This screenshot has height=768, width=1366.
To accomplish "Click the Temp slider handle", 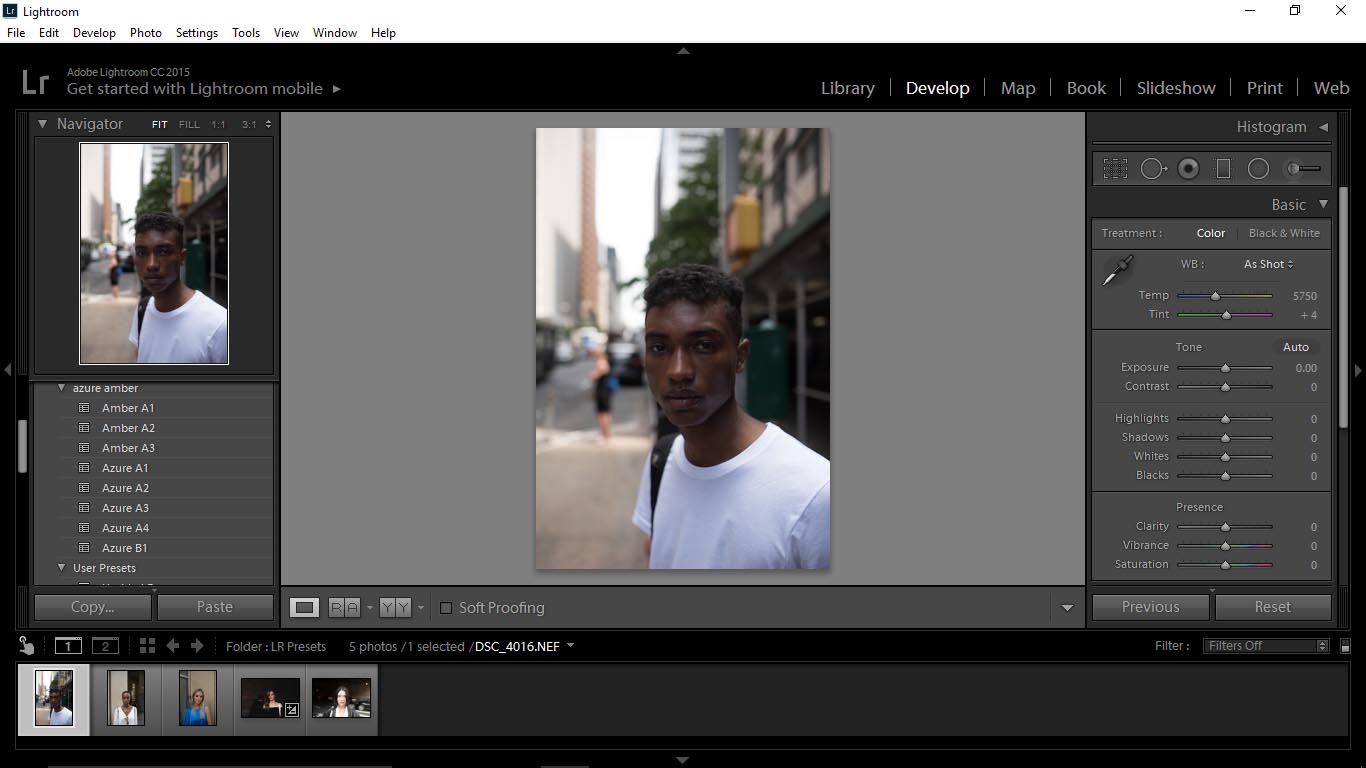I will 1216,296.
